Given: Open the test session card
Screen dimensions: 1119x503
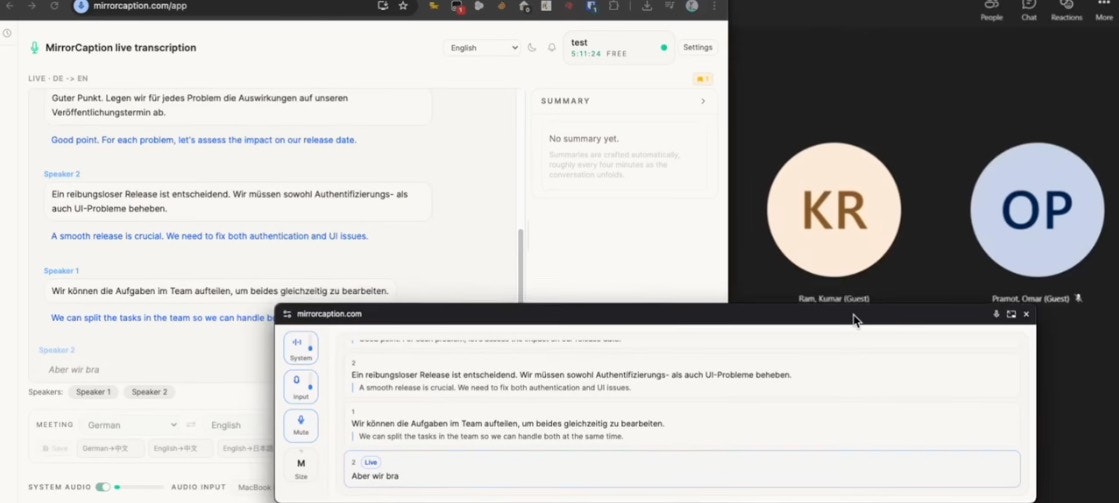Looking at the screenshot, I should tap(618, 48).
